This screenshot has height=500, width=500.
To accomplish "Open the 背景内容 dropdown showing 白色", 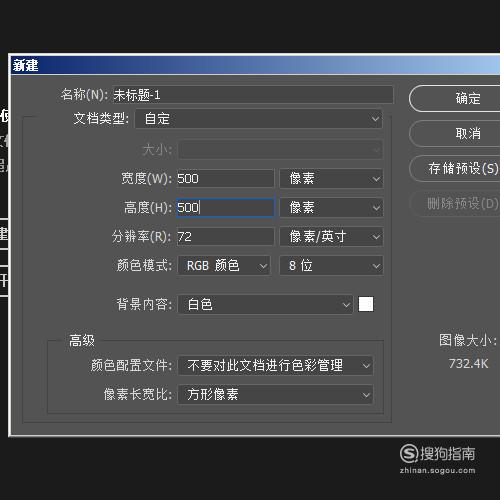I will (x=265, y=304).
